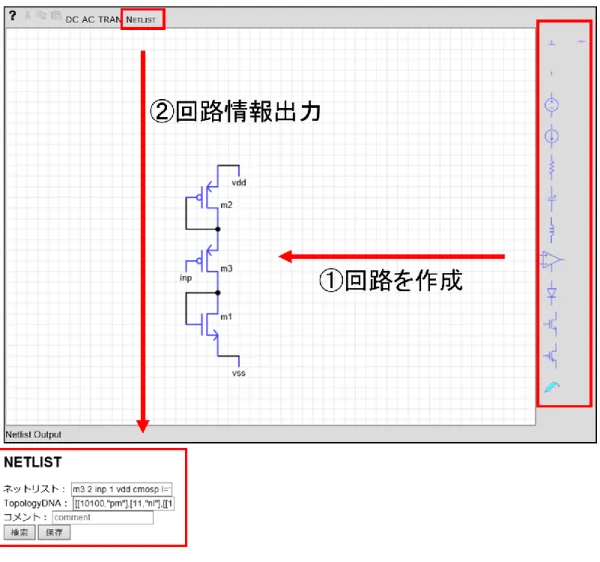Click the greyed-out paste icon in toolbar
Viewport: 600px width, 562px height.
pyautogui.click(x=56, y=16)
